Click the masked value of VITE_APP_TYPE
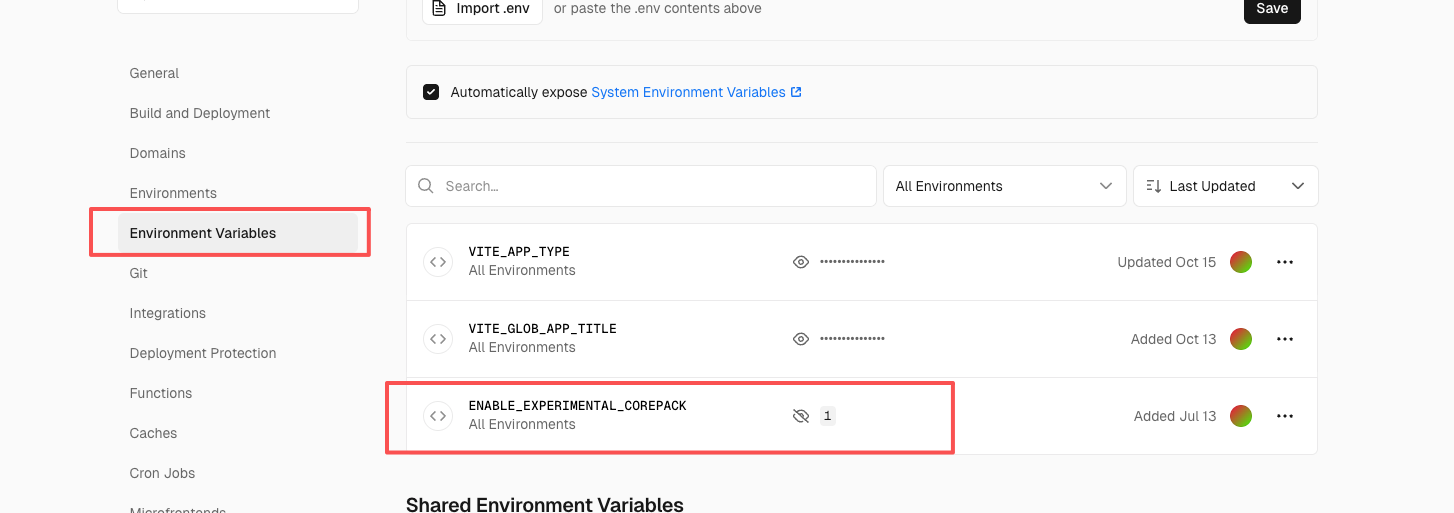The height and width of the screenshot is (513, 1454). coord(852,262)
